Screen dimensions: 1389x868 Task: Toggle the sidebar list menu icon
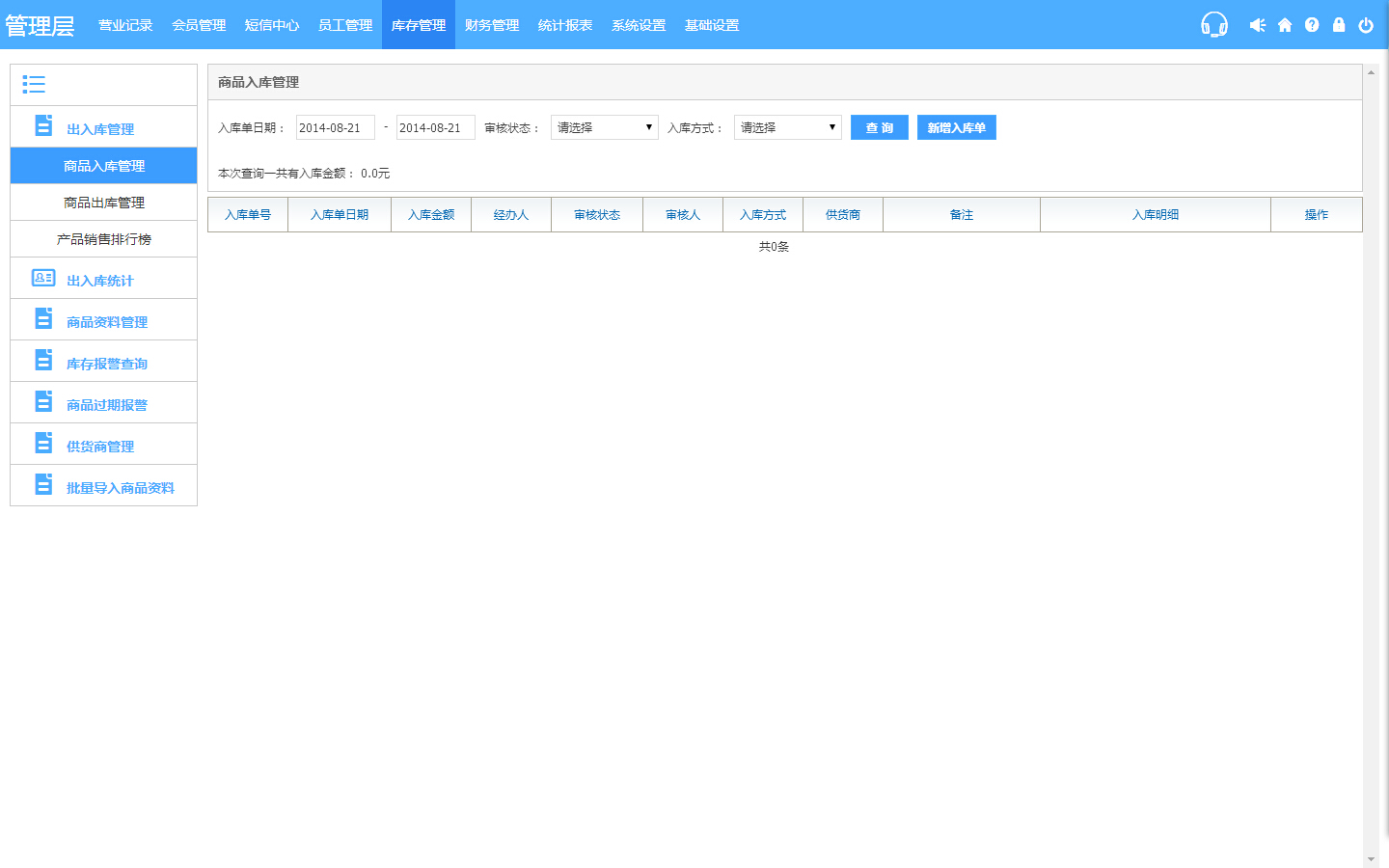34,85
